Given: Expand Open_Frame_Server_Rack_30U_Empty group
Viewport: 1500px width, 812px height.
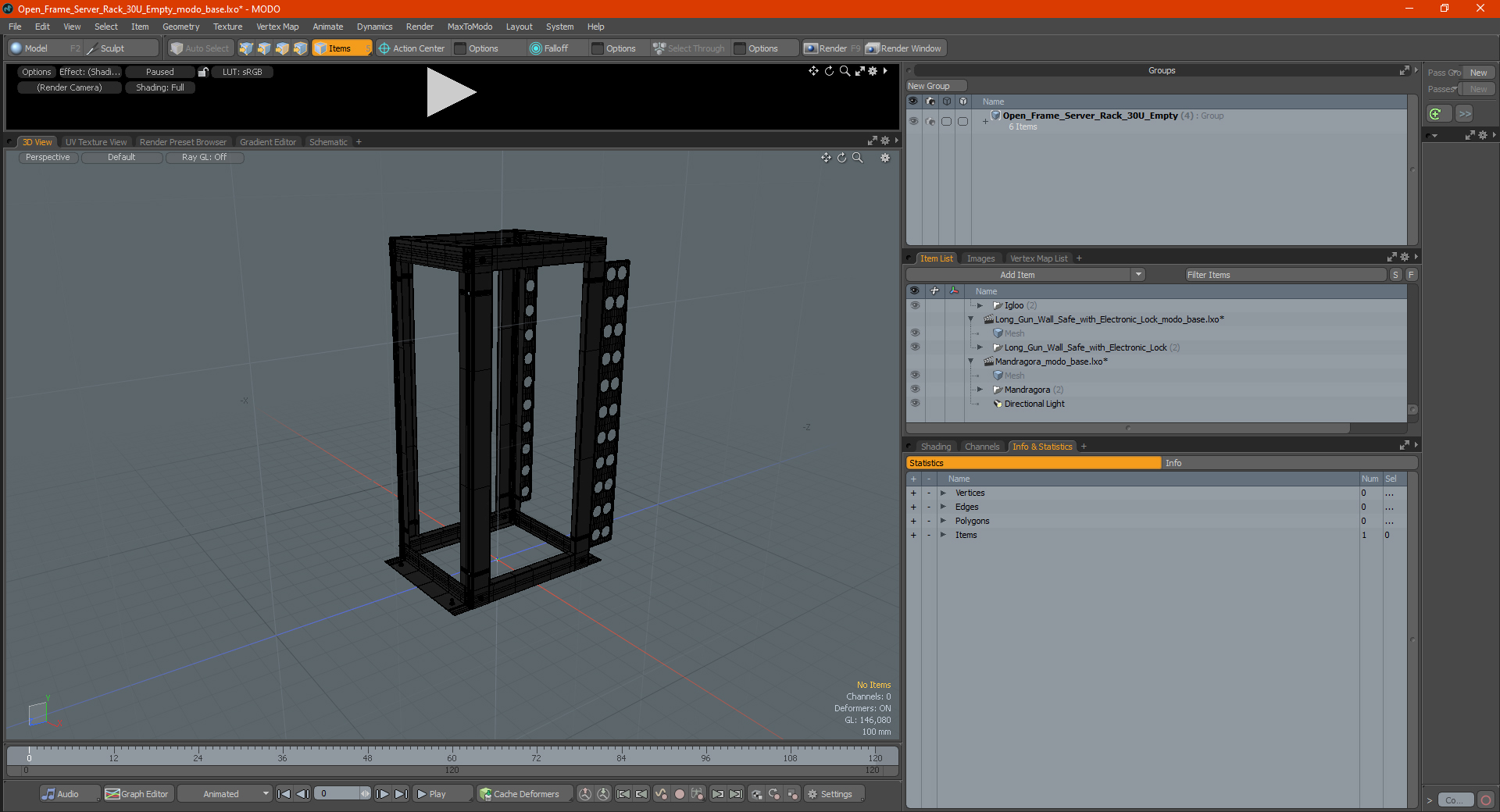Looking at the screenshot, I should 985,121.
